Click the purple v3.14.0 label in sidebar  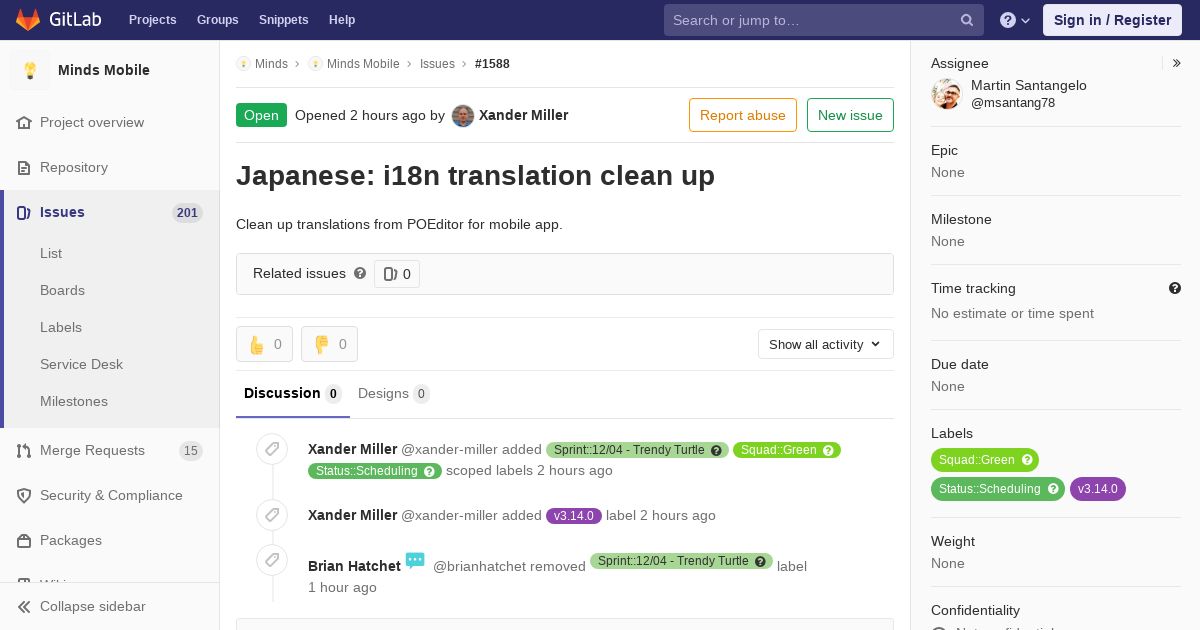click(x=1098, y=489)
